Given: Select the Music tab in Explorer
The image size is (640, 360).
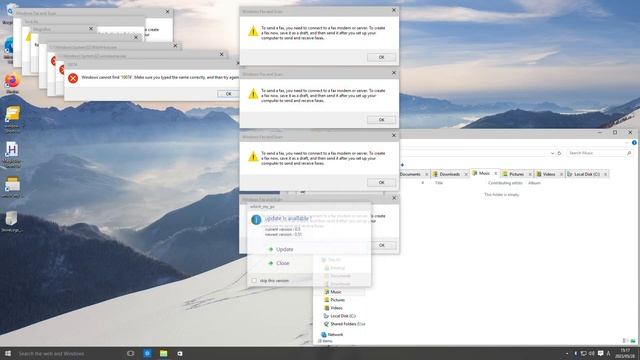Looking at the screenshot, I should 484,173.
